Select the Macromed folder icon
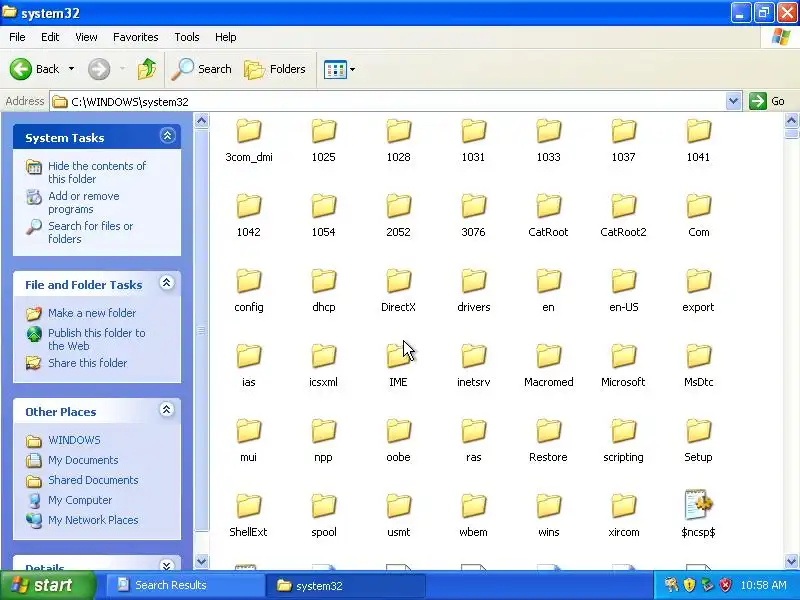800x600 pixels. point(548,357)
